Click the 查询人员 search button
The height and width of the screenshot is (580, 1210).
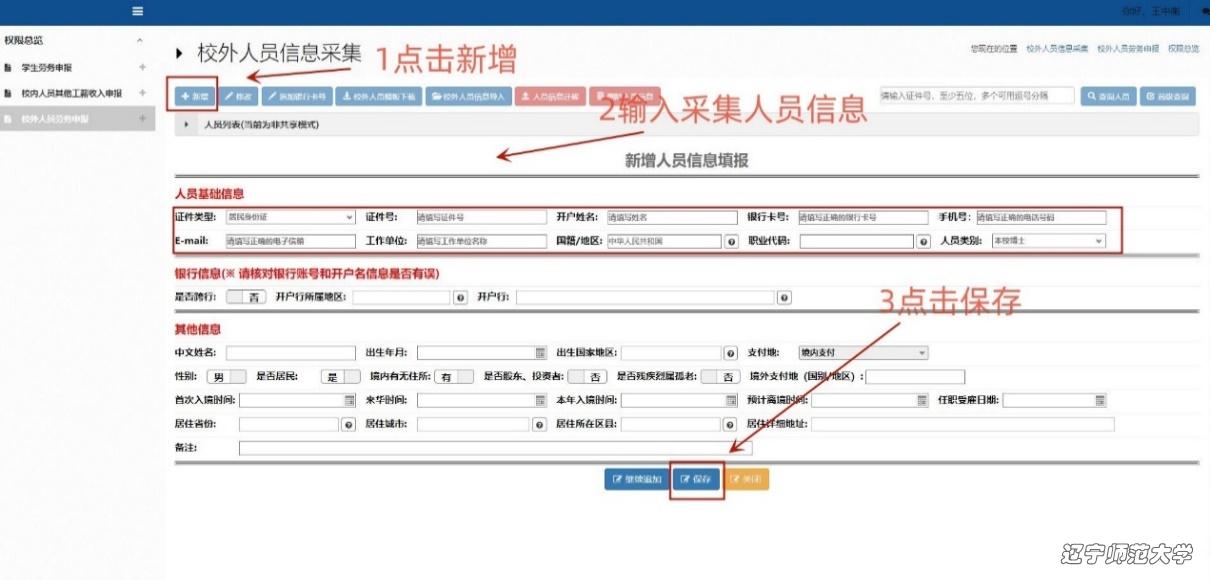click(1109, 96)
